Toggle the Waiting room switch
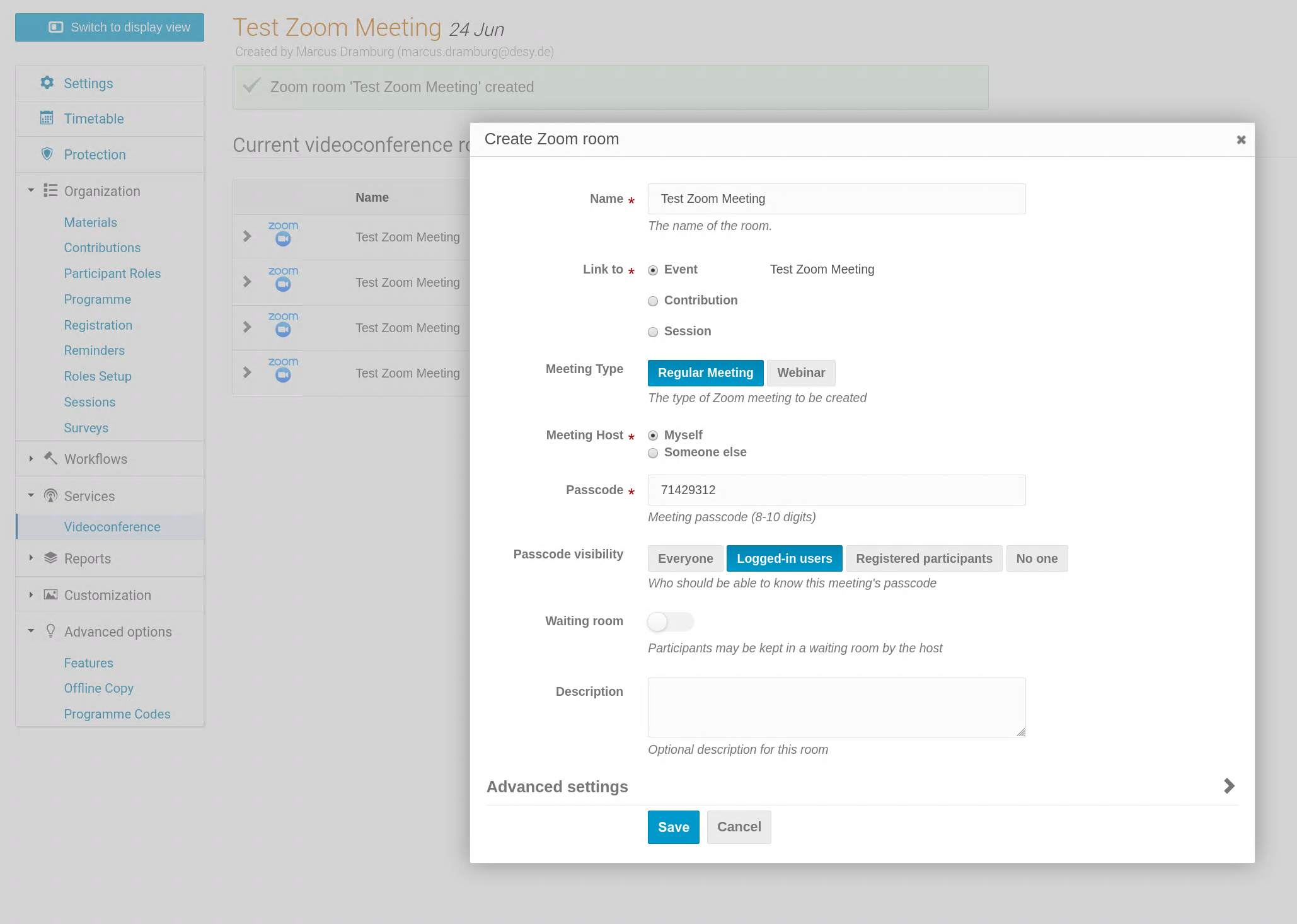This screenshot has height=924, width=1297. (x=671, y=621)
